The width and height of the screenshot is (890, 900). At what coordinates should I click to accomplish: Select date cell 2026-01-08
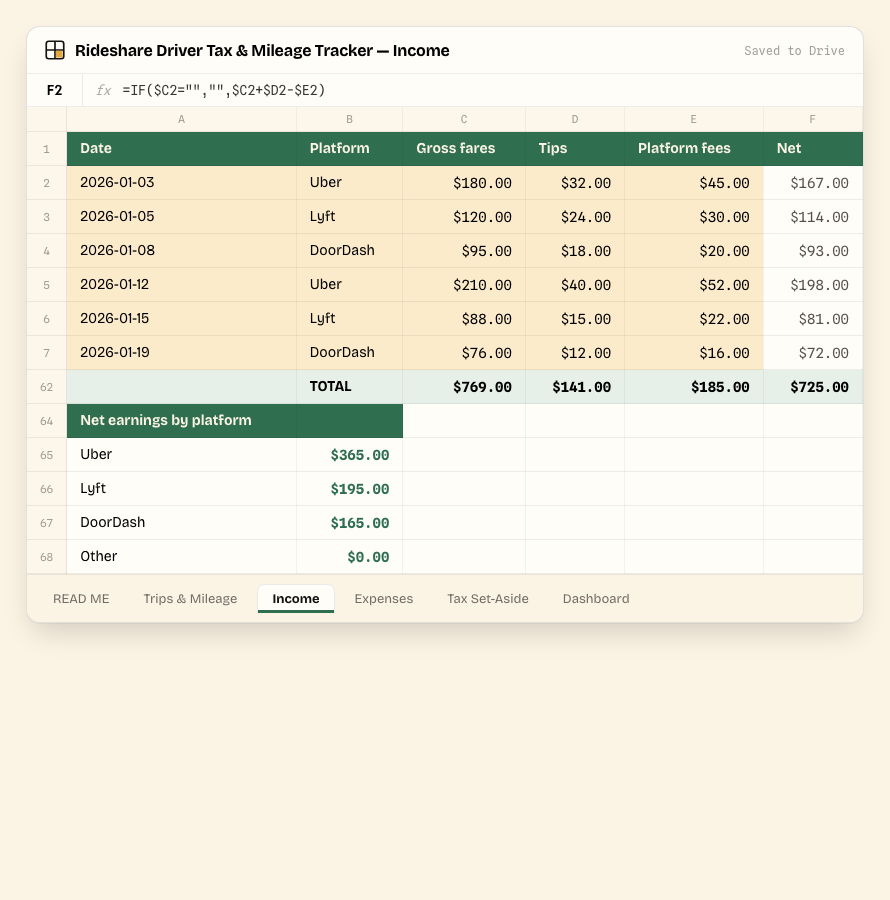tap(181, 251)
